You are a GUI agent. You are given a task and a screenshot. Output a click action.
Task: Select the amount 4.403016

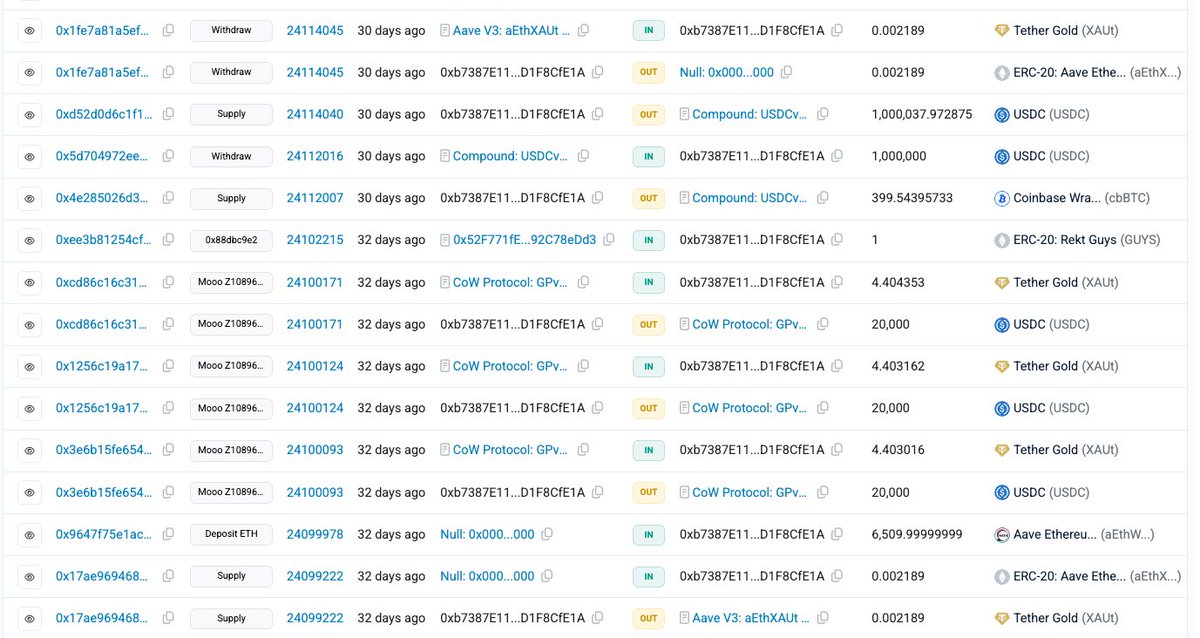(898, 451)
